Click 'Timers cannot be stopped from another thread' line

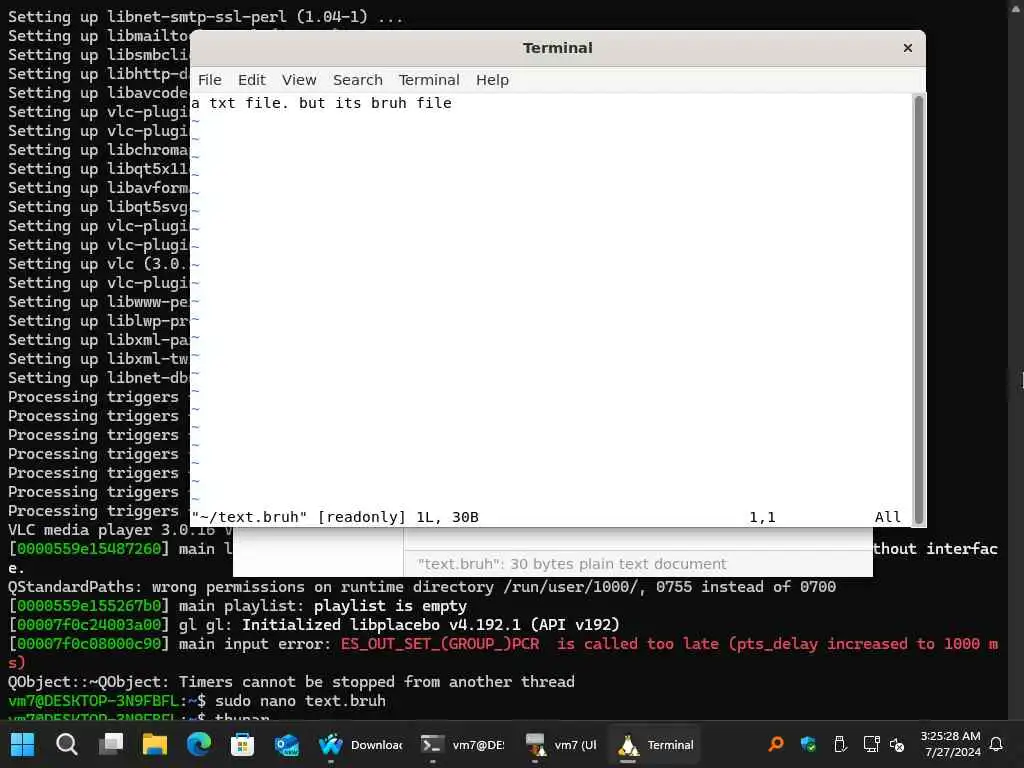tap(291, 682)
